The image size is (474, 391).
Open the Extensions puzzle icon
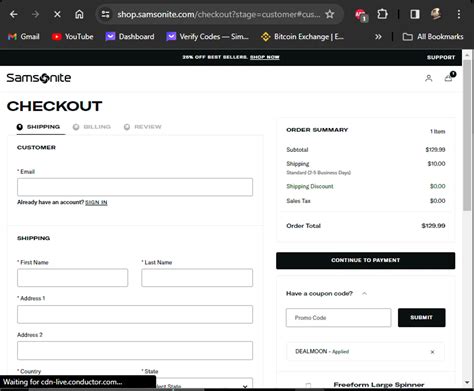382,14
